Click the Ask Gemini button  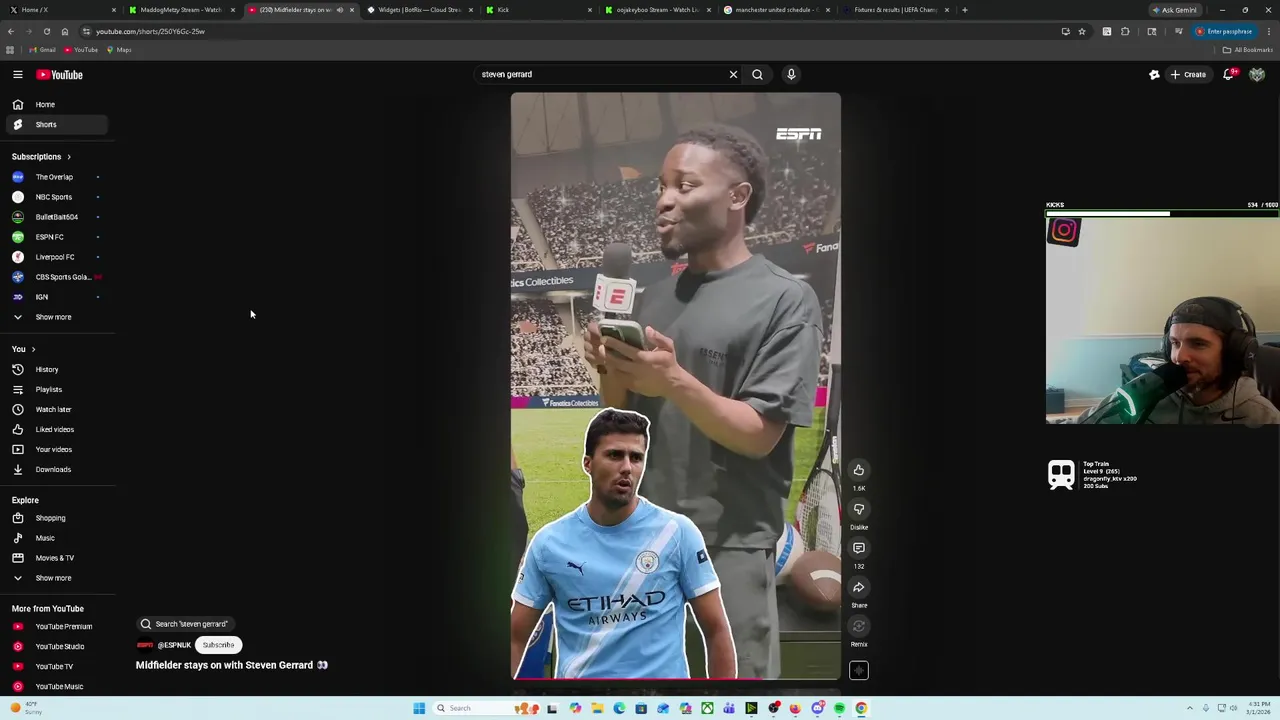point(1175,10)
